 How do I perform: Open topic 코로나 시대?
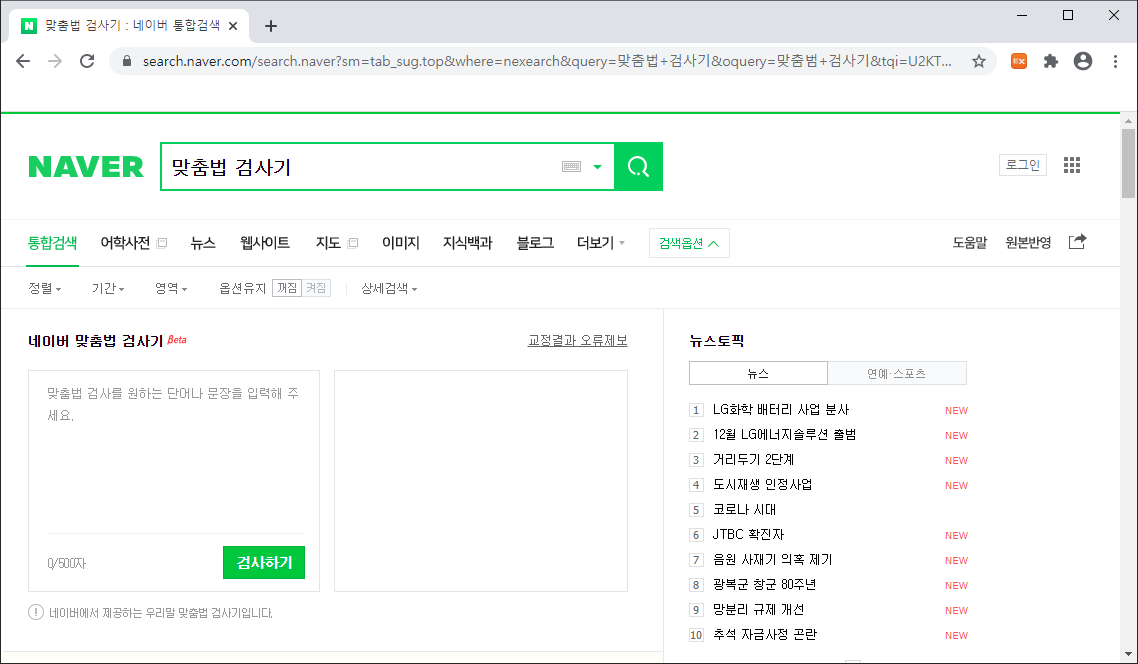[x=745, y=509]
